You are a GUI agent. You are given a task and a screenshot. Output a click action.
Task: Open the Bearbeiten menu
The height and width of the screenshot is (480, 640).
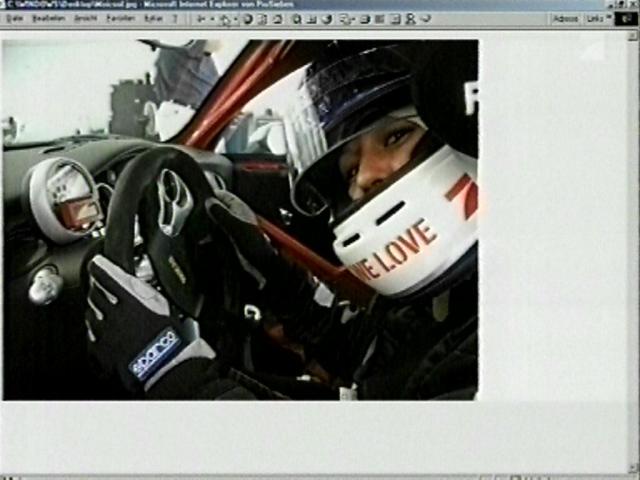click(x=47, y=18)
